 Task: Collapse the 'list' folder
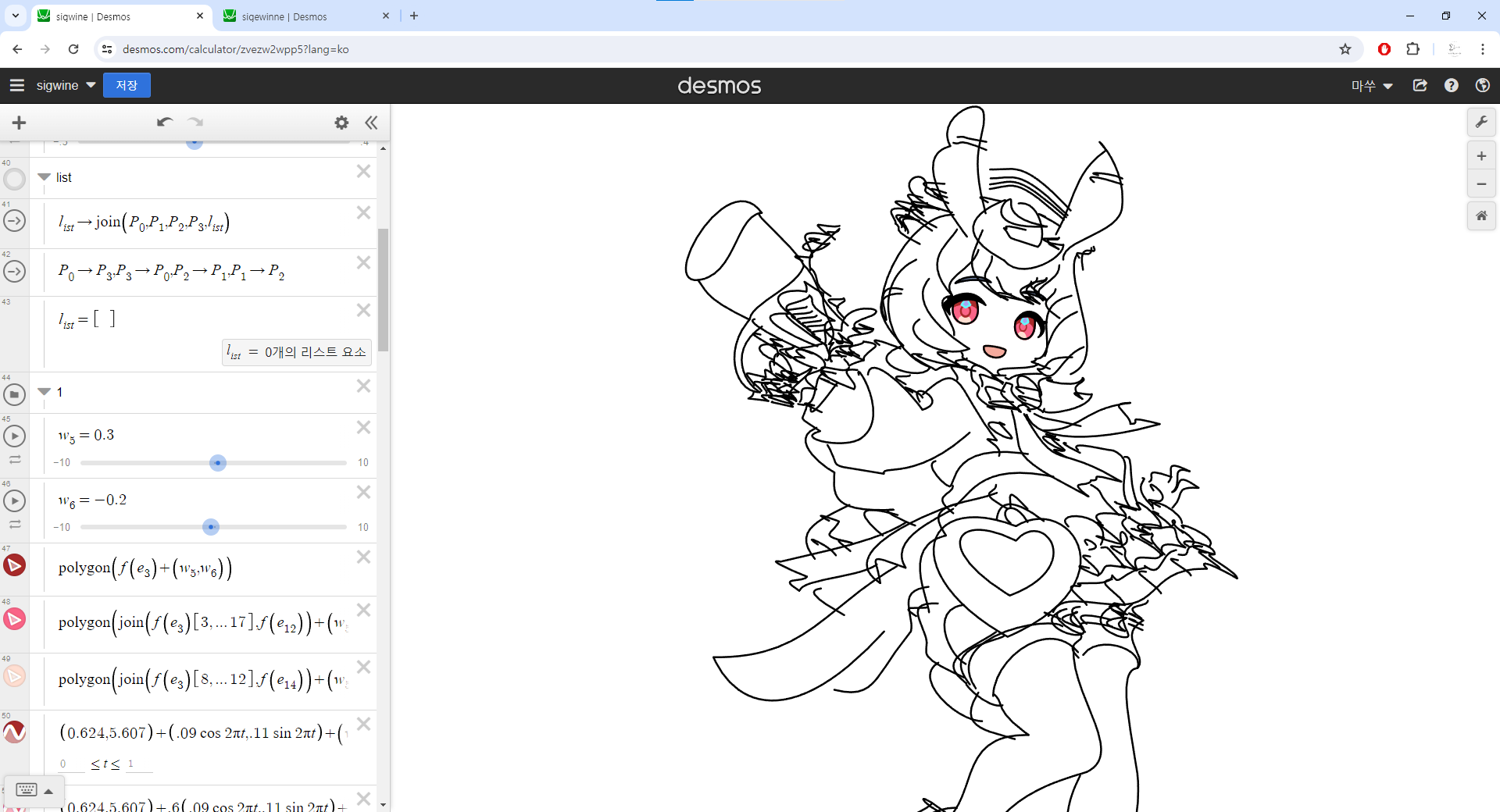tap(45, 177)
